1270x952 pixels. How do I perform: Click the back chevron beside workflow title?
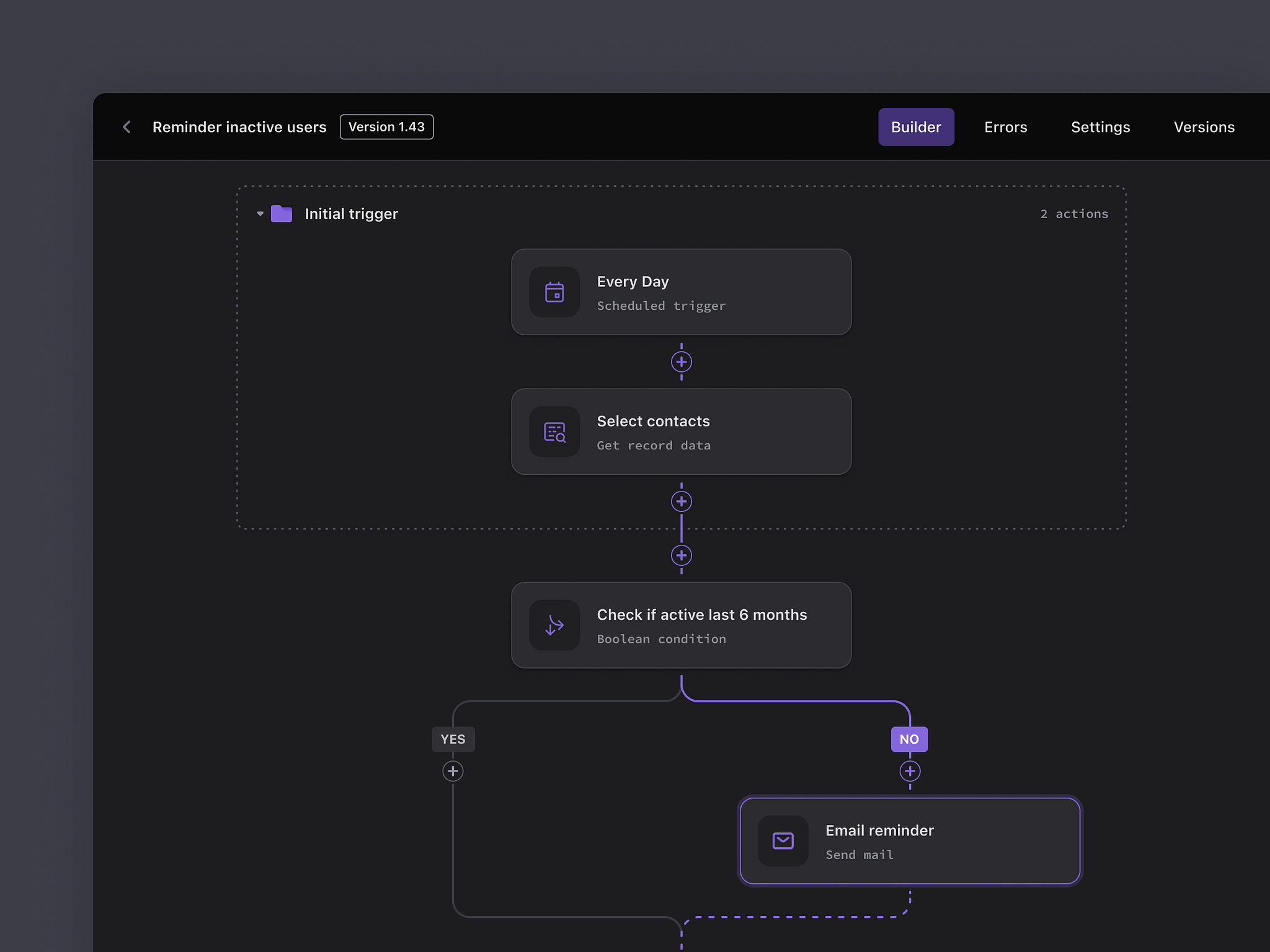(x=127, y=126)
